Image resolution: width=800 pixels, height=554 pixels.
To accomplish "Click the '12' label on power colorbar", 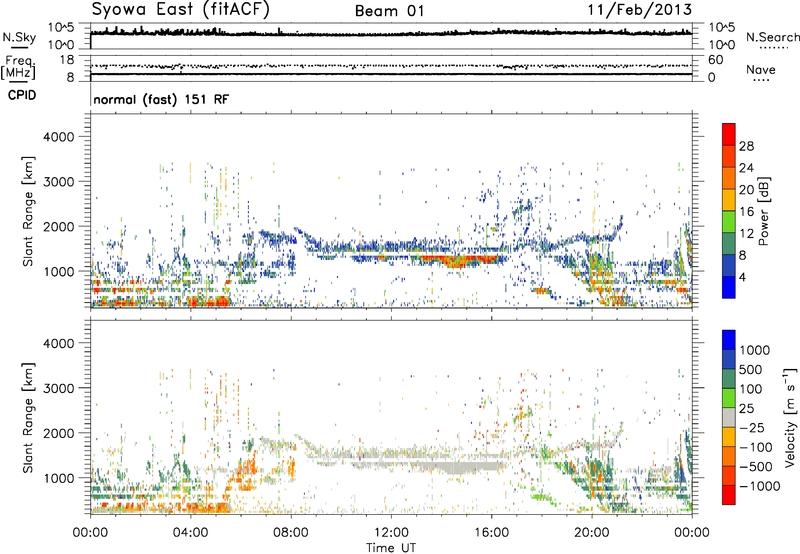I will (x=746, y=234).
